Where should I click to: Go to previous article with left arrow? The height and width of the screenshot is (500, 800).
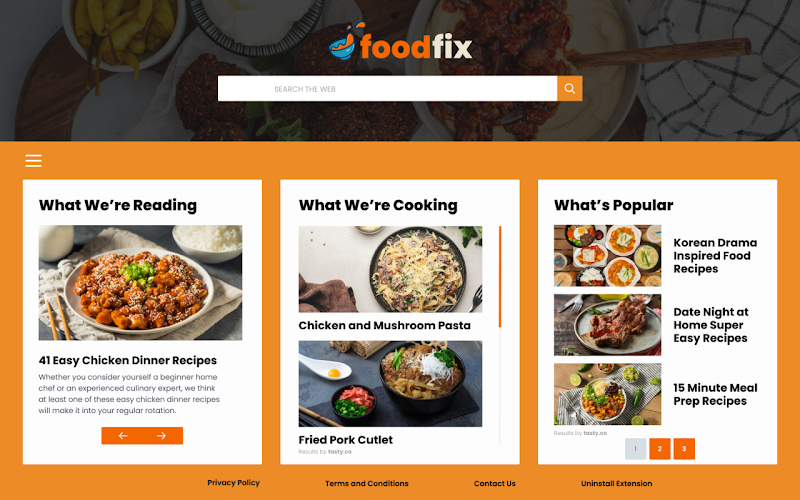[x=122, y=436]
